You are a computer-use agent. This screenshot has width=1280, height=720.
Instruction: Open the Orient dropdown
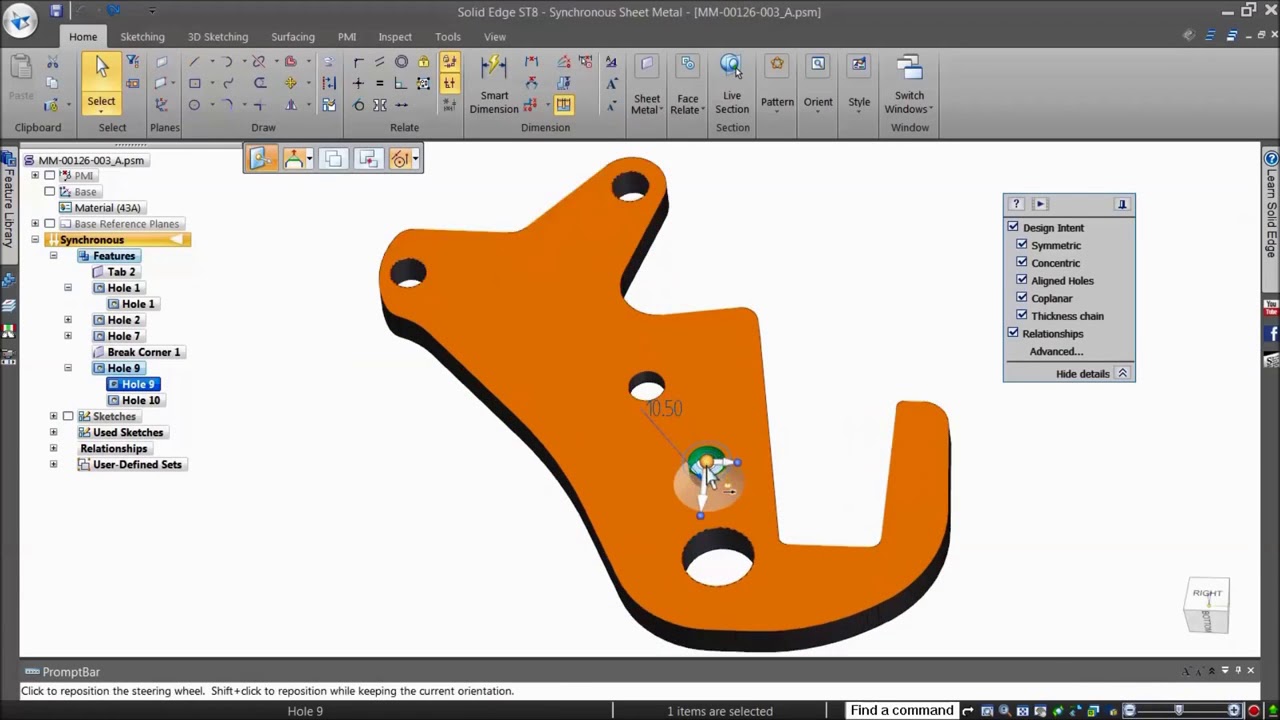tap(818, 85)
